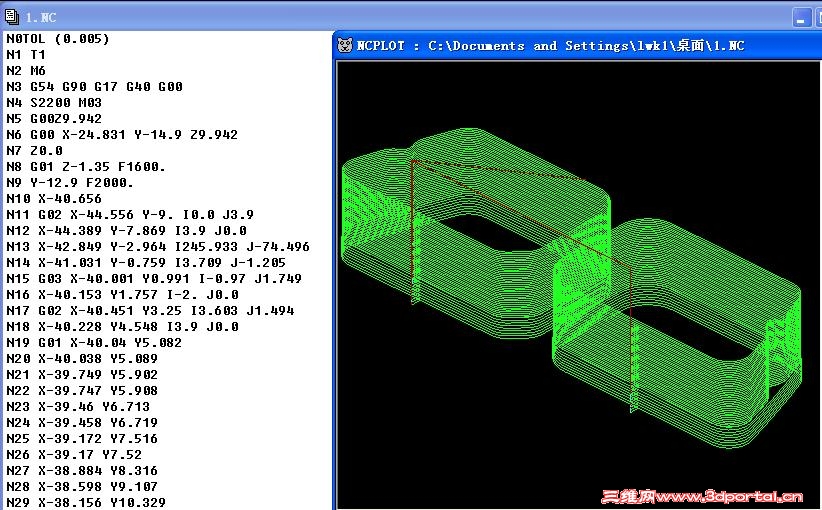The height and width of the screenshot is (510, 822).
Task: Select line N25 X-39.172 Y7.516
Action: point(82,439)
